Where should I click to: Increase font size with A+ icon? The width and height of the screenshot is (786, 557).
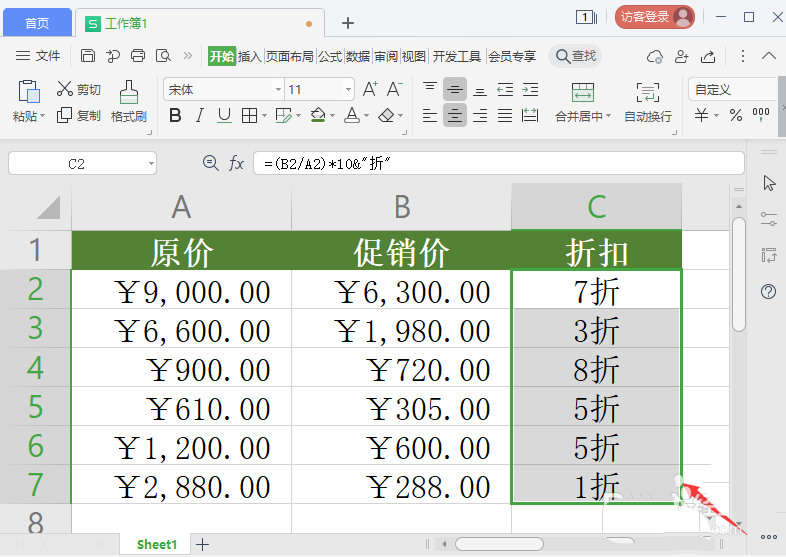click(370, 89)
